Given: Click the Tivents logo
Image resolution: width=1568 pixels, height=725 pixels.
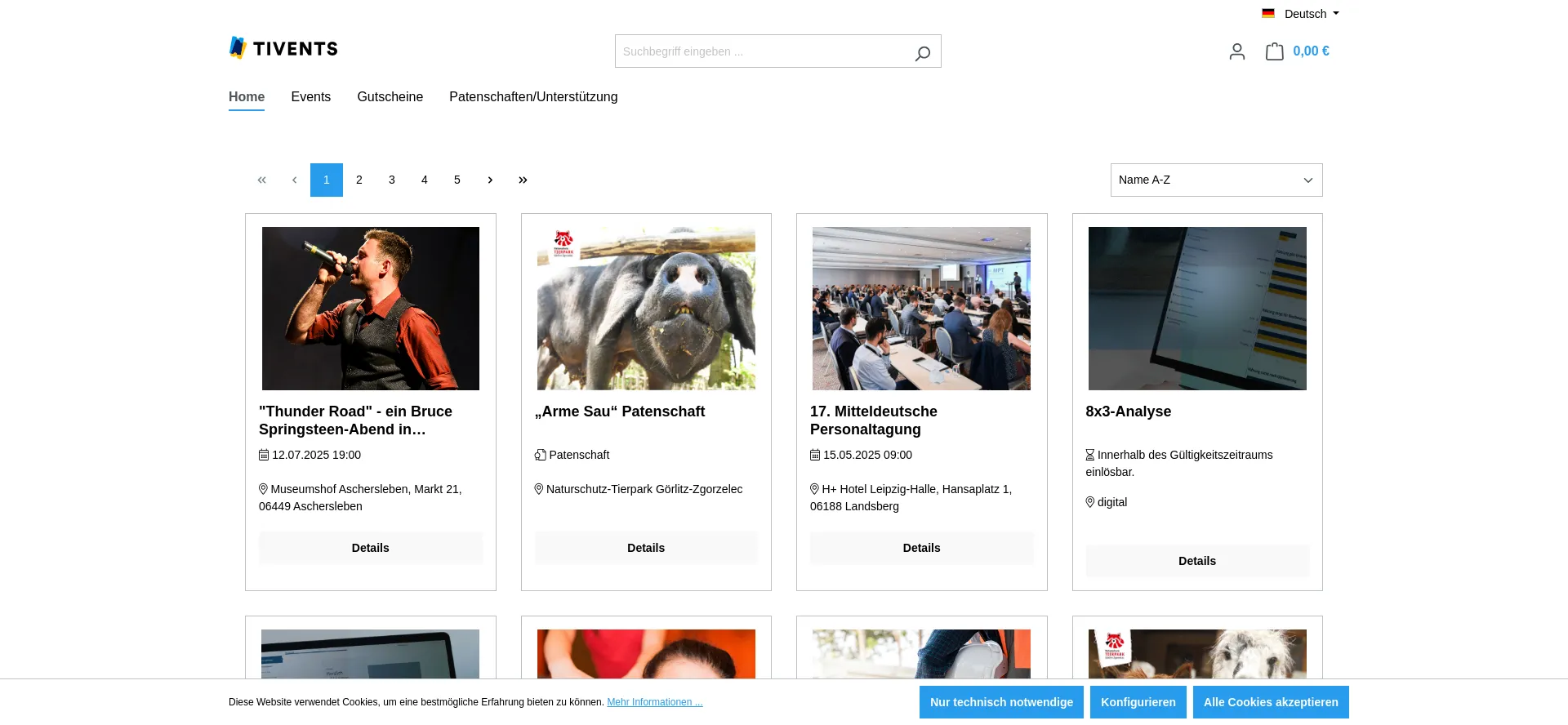Looking at the screenshot, I should (x=283, y=48).
